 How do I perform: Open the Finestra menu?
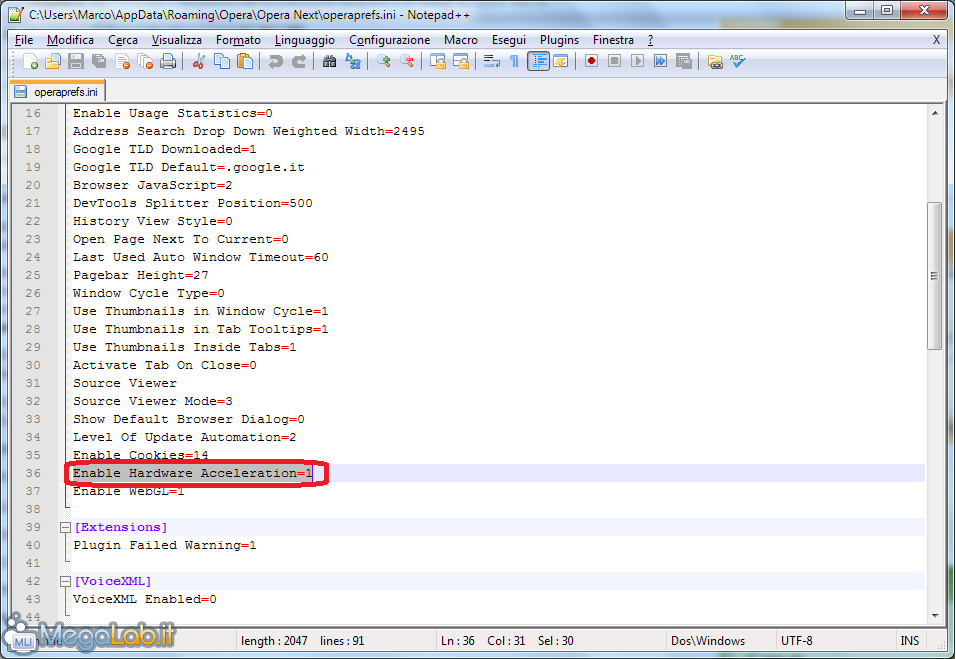pos(613,40)
